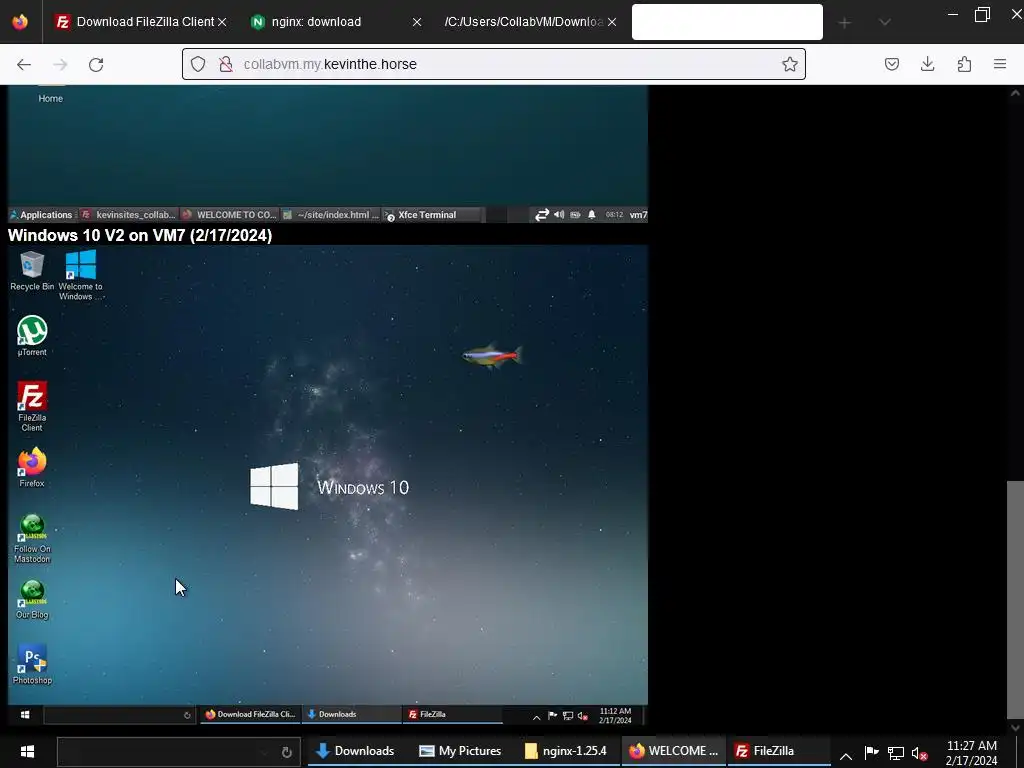Select WELCOME TO CO... Xfce taskbar item
The height and width of the screenshot is (768, 1024).
click(x=230, y=214)
